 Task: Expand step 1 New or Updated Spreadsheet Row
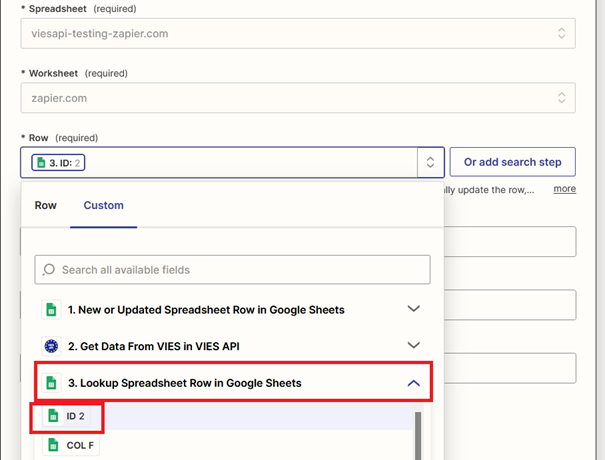[x=414, y=309]
